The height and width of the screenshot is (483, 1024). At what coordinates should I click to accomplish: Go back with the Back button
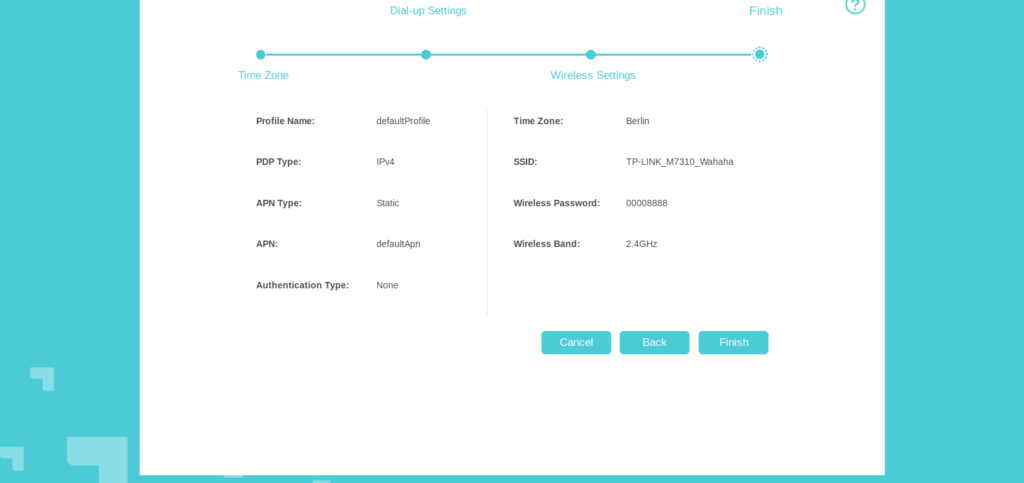[654, 343]
